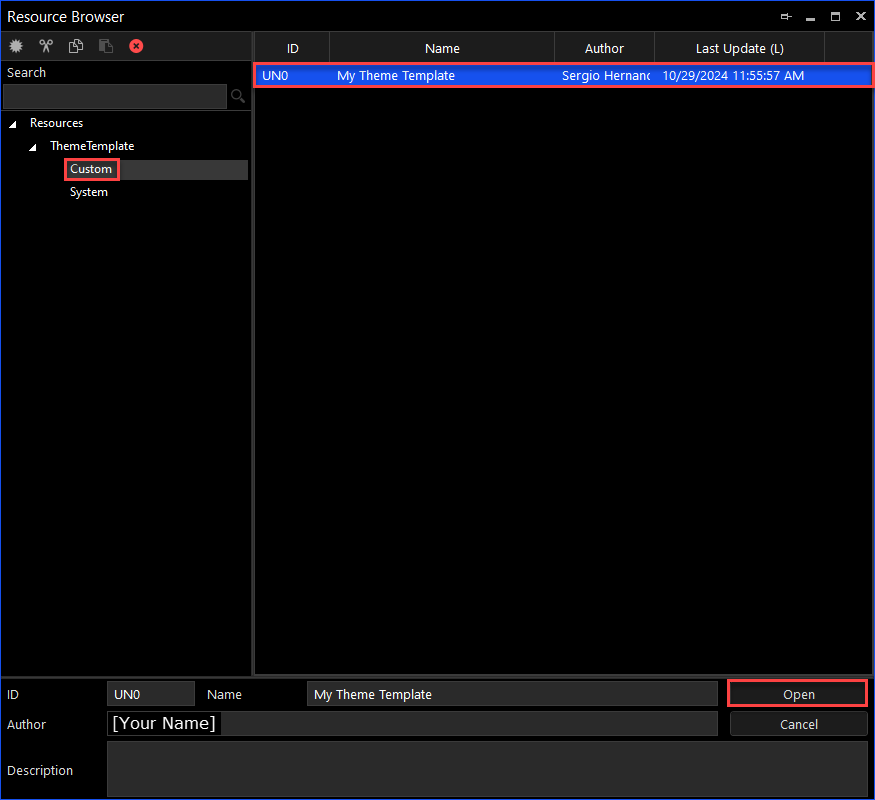Focus the Search input box
Screen dimensions: 875x800
115,96
